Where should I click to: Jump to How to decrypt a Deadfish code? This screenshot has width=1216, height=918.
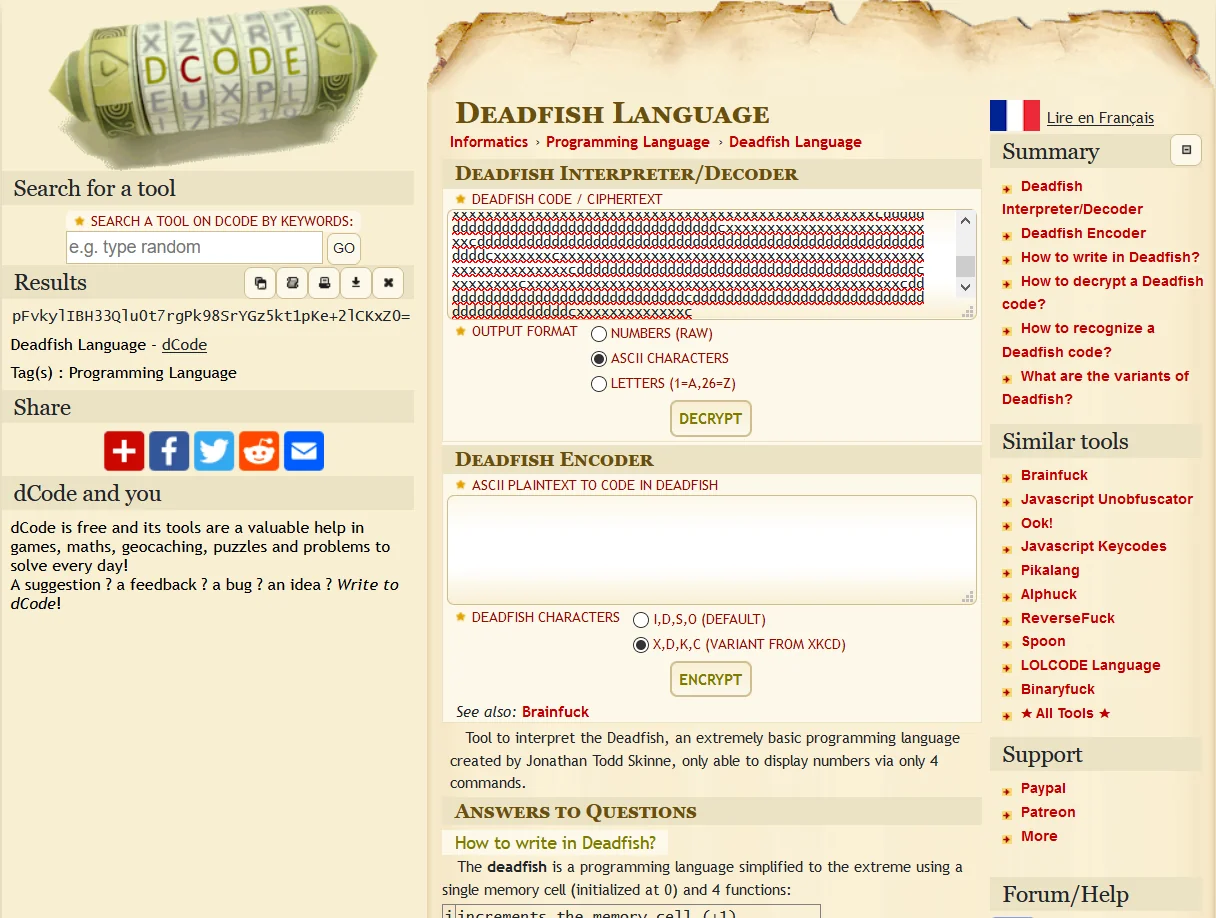(1103, 293)
